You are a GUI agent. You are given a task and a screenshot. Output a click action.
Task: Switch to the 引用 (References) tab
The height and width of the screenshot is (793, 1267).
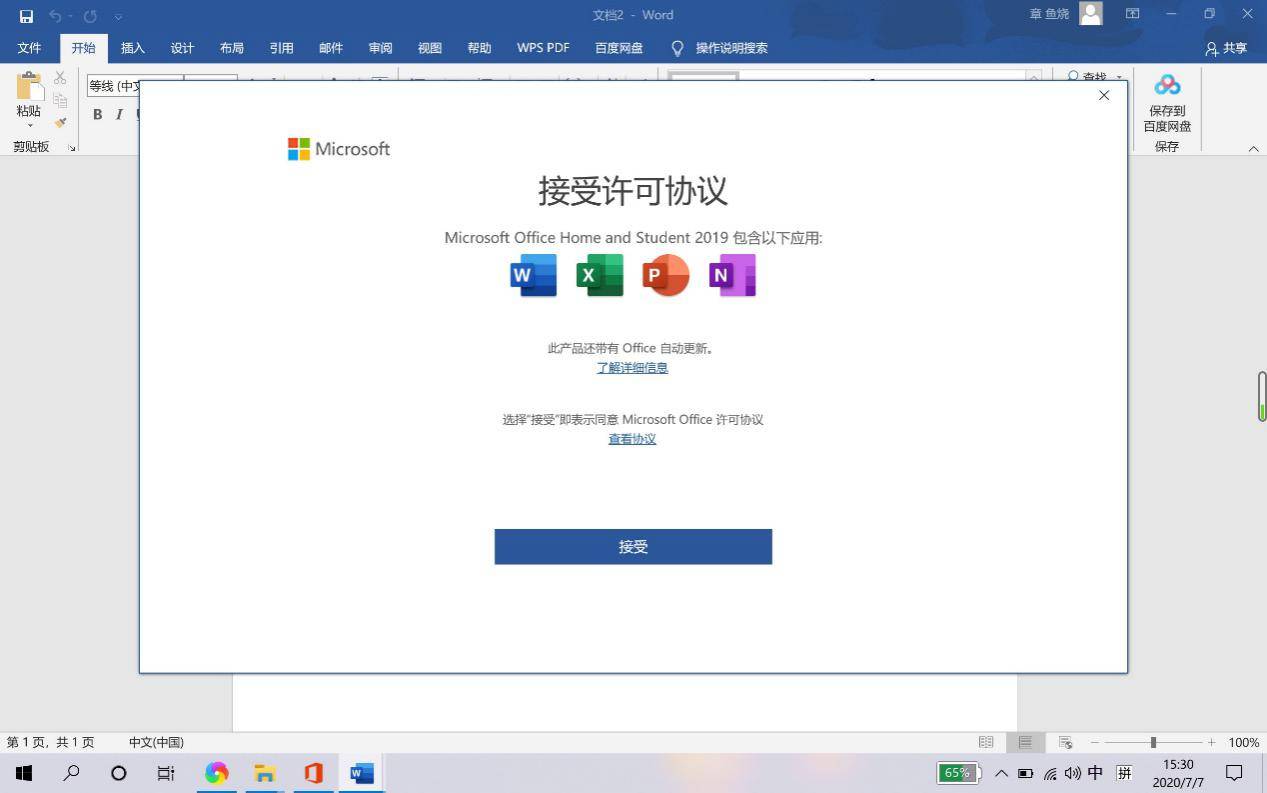(281, 48)
